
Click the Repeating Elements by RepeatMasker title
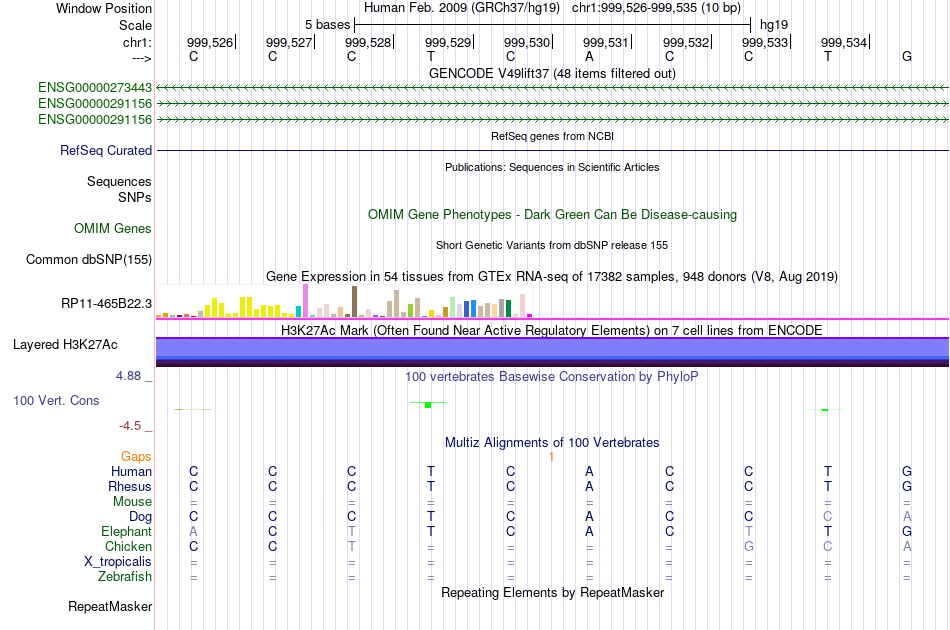point(552,592)
